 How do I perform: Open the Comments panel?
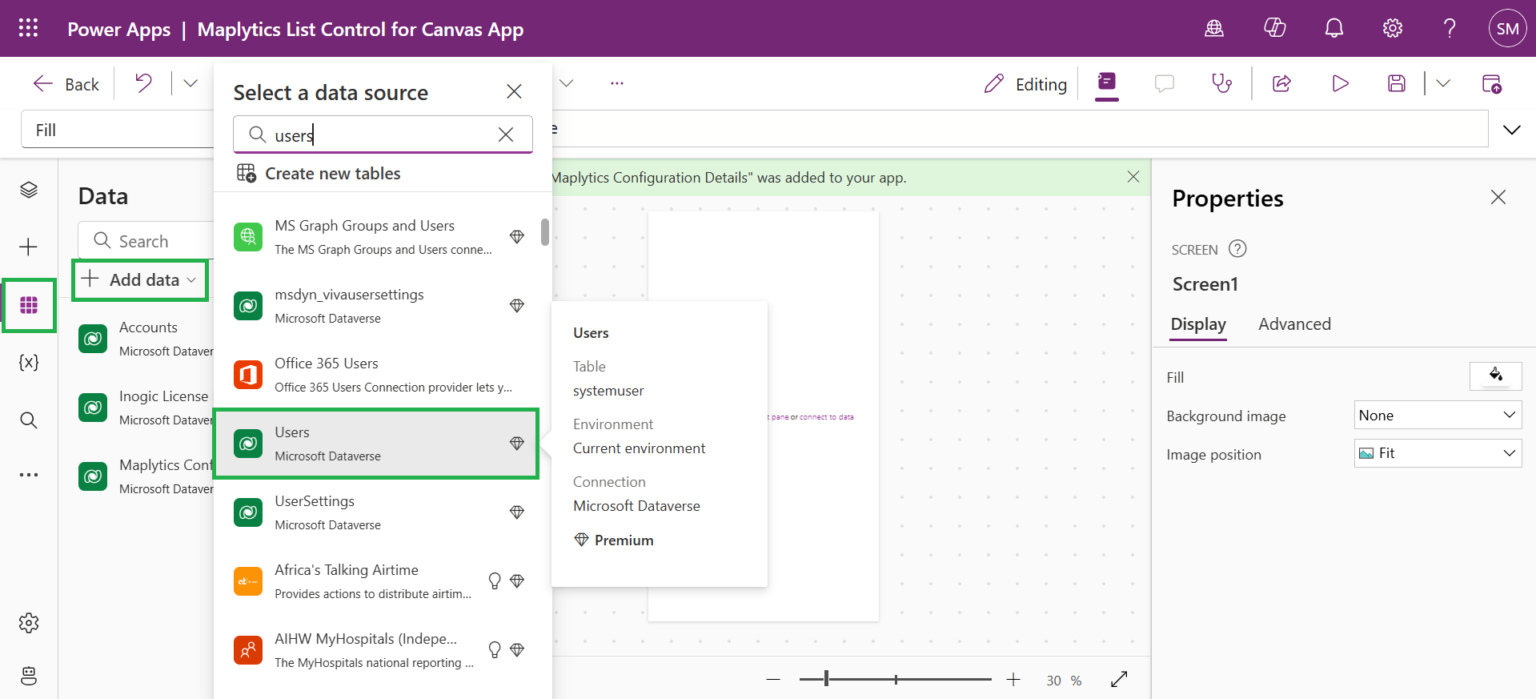pyautogui.click(x=1164, y=83)
